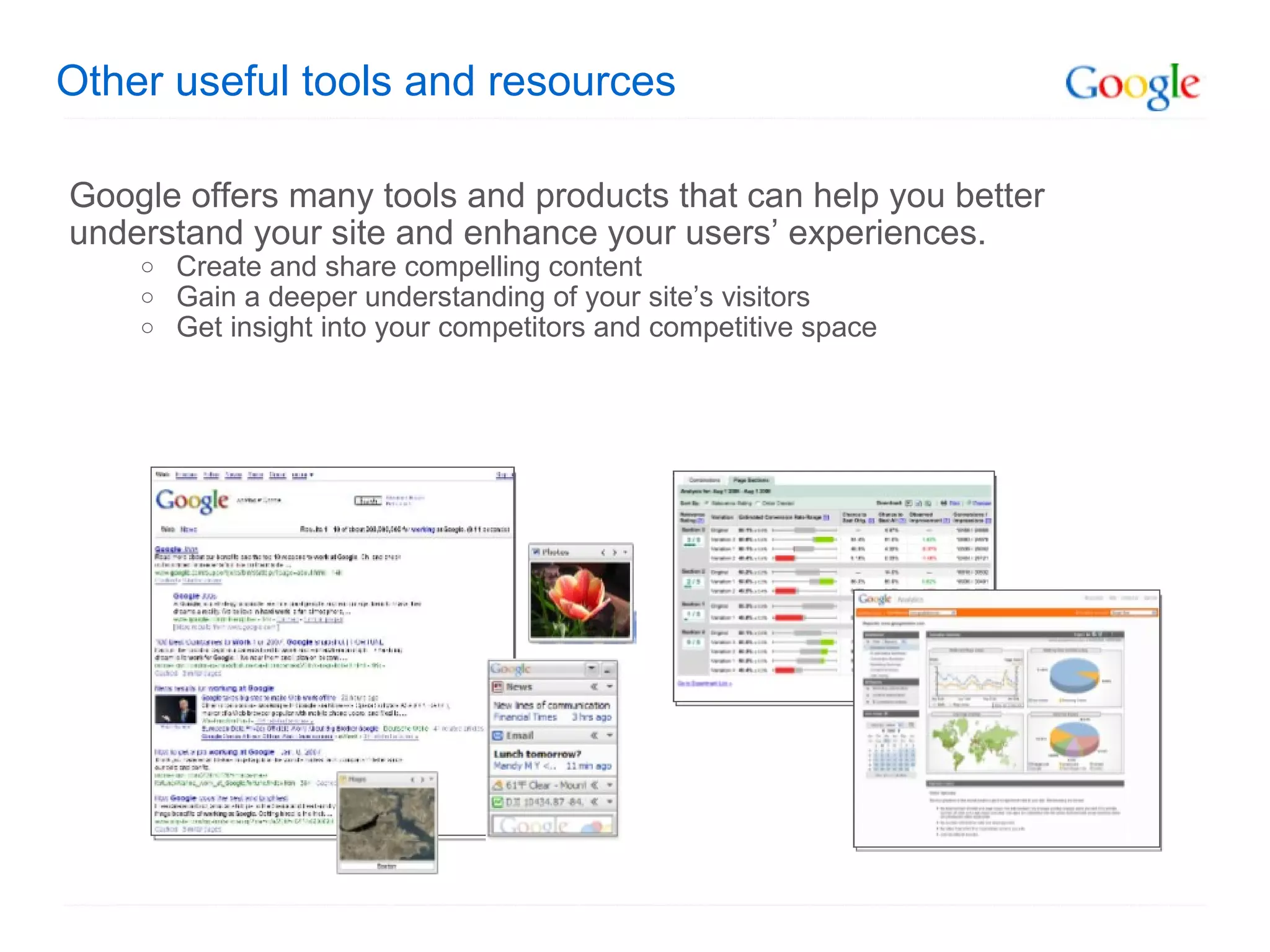Image resolution: width=1270 pixels, height=952 pixels.
Task: Expand the Email panel dropdown arrow
Action: click(x=610, y=734)
